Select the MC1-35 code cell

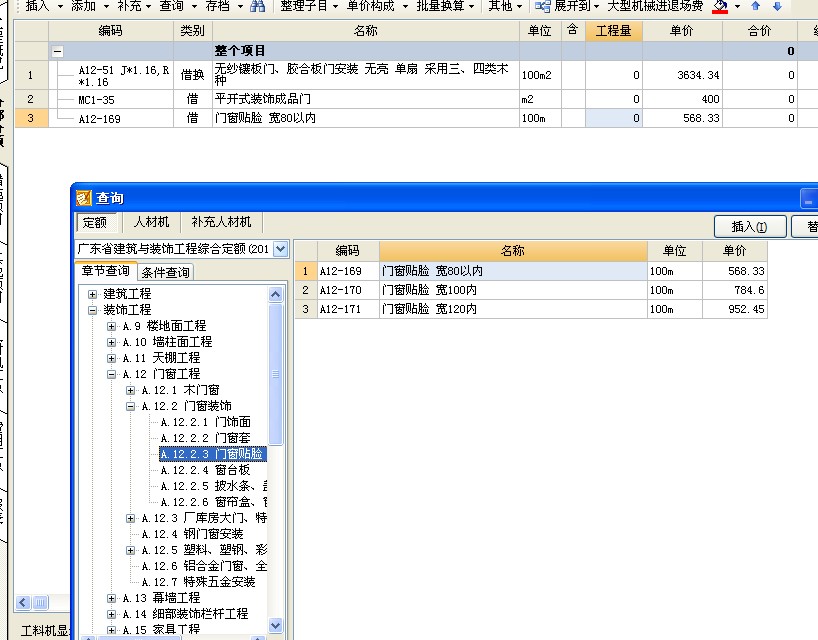pos(111,99)
